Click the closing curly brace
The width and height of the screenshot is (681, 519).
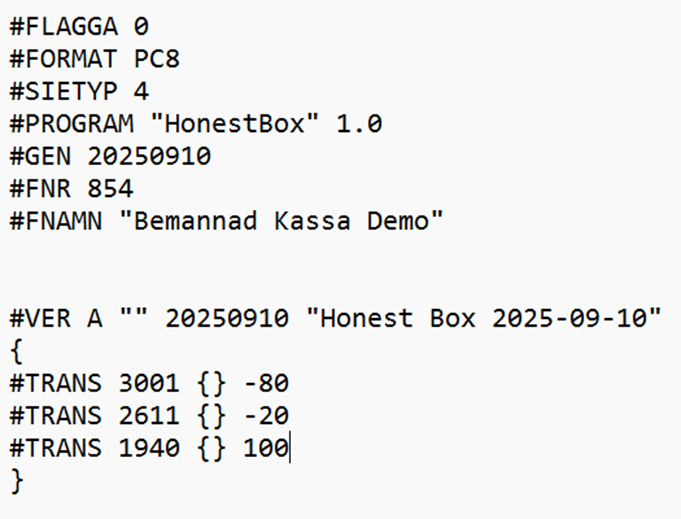pyautogui.click(x=16, y=481)
